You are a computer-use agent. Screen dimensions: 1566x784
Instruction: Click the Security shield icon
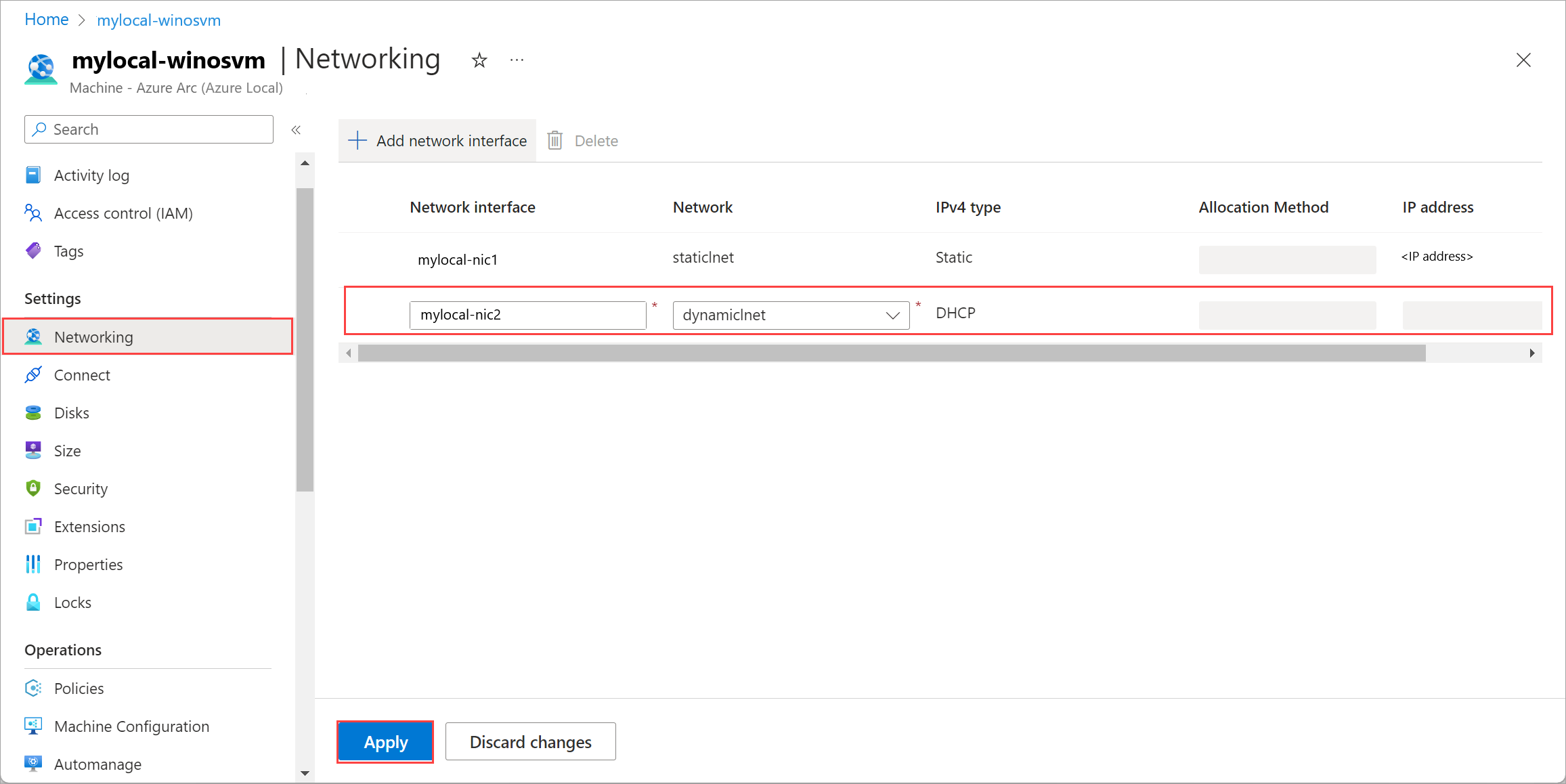coord(33,489)
